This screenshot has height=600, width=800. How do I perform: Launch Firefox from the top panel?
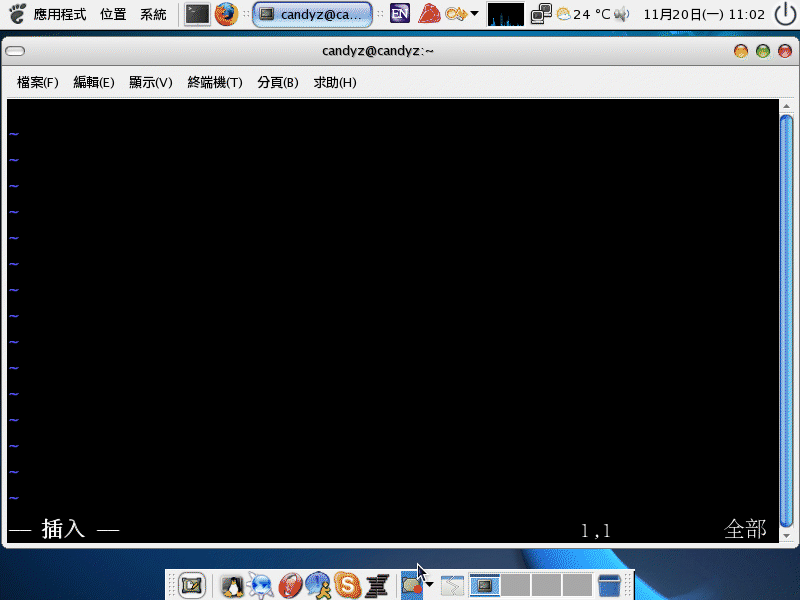tap(226, 14)
